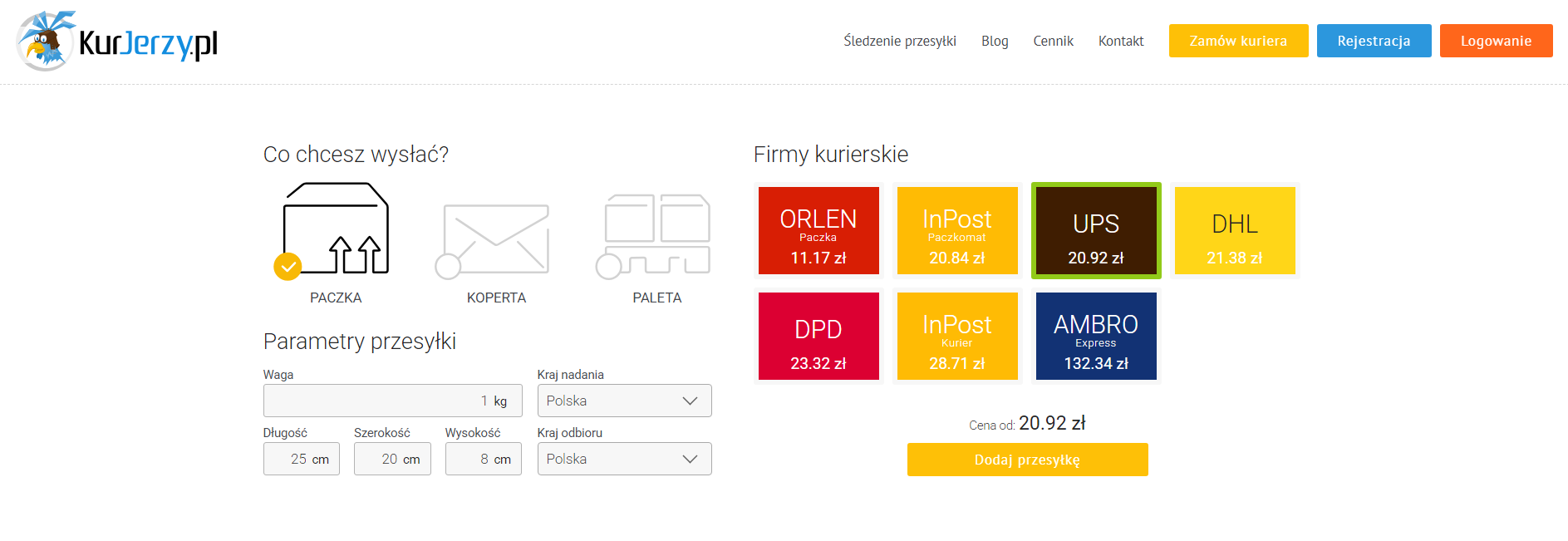
Task: Choose the InPost Paczkomat tile
Action: pos(956,231)
